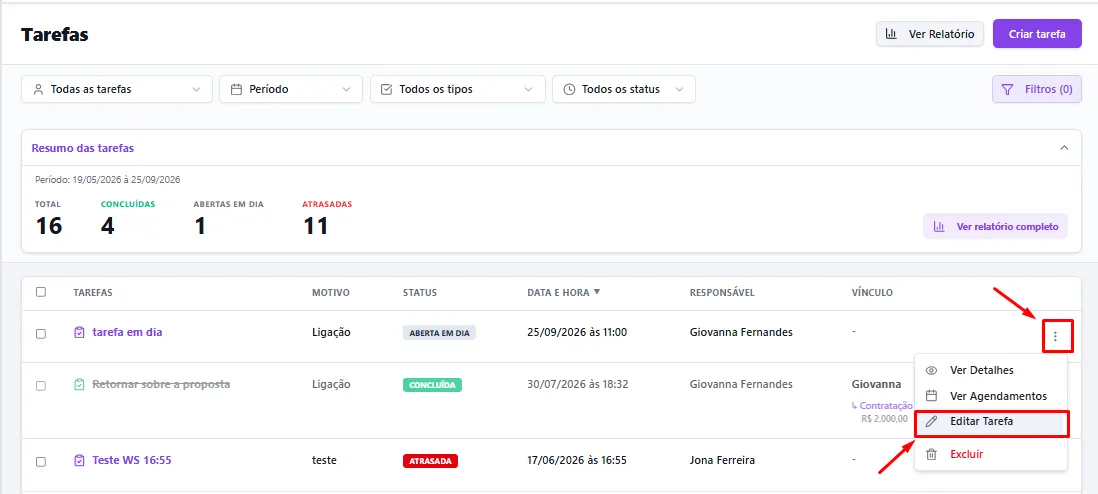The image size is (1098, 494).
Task: Click the clipboard icon beside tarefa em dia
Action: point(79,333)
